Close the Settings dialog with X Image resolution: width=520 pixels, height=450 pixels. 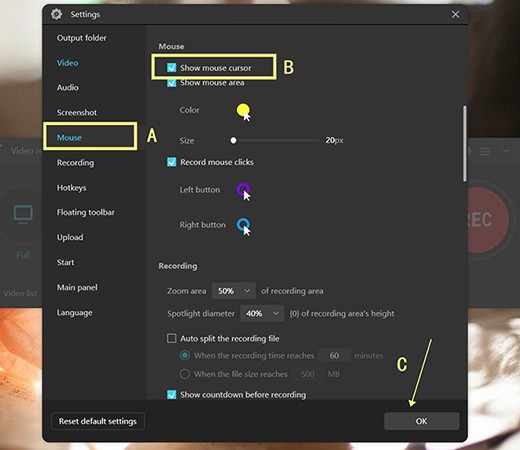click(455, 14)
